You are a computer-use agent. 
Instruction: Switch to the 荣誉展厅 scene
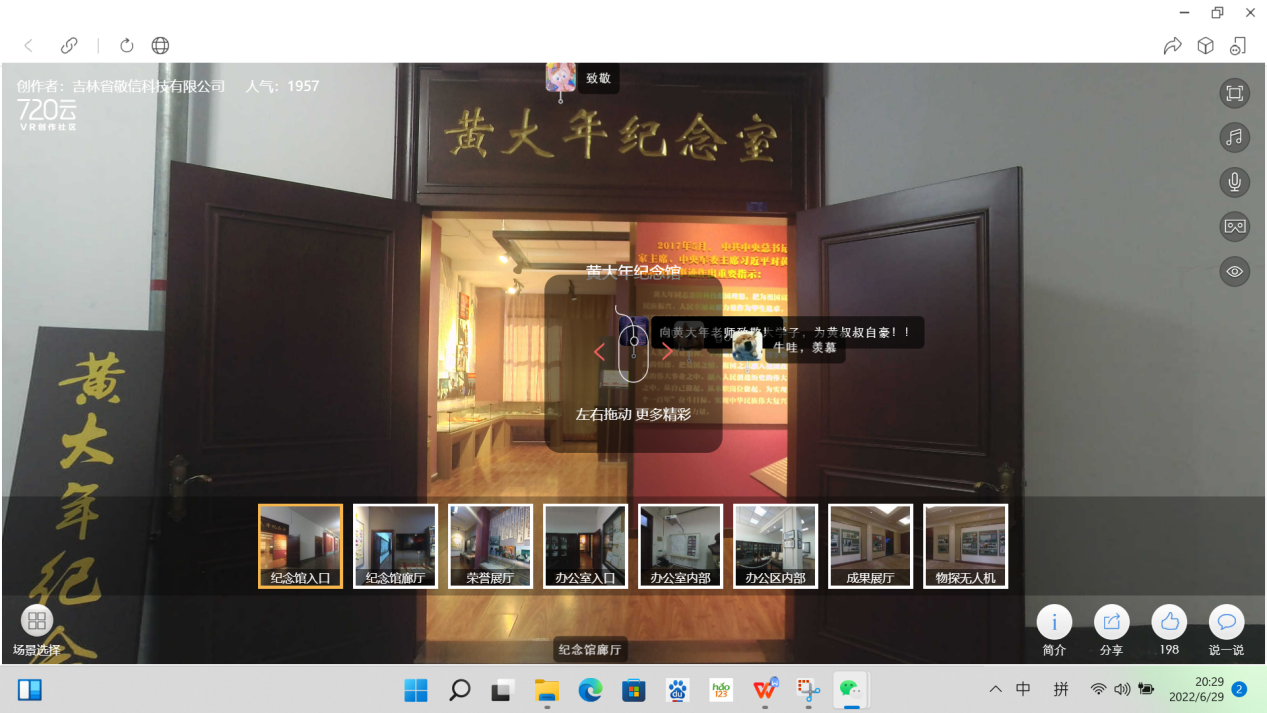point(490,545)
